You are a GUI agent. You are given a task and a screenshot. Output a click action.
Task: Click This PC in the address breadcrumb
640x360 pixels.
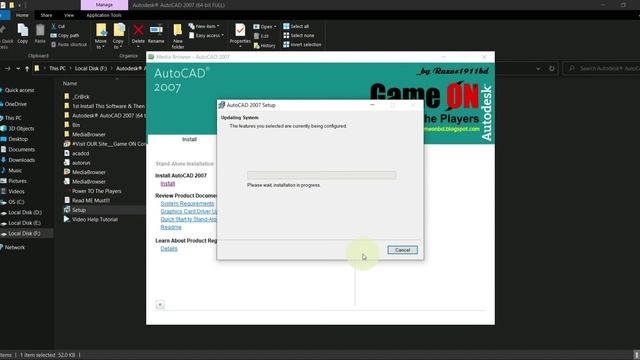(57, 69)
